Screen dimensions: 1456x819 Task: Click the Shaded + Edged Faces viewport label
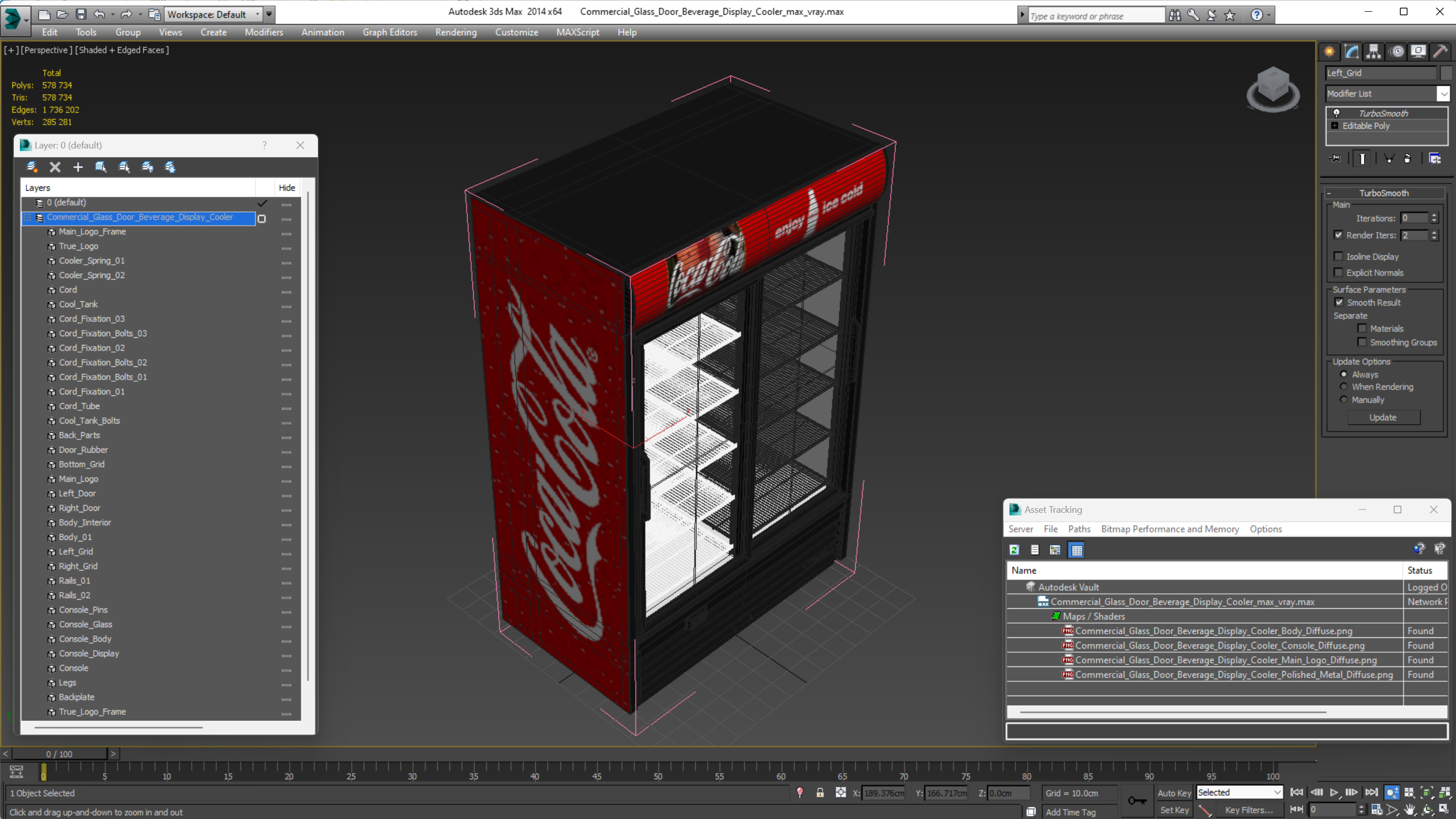(x=121, y=49)
